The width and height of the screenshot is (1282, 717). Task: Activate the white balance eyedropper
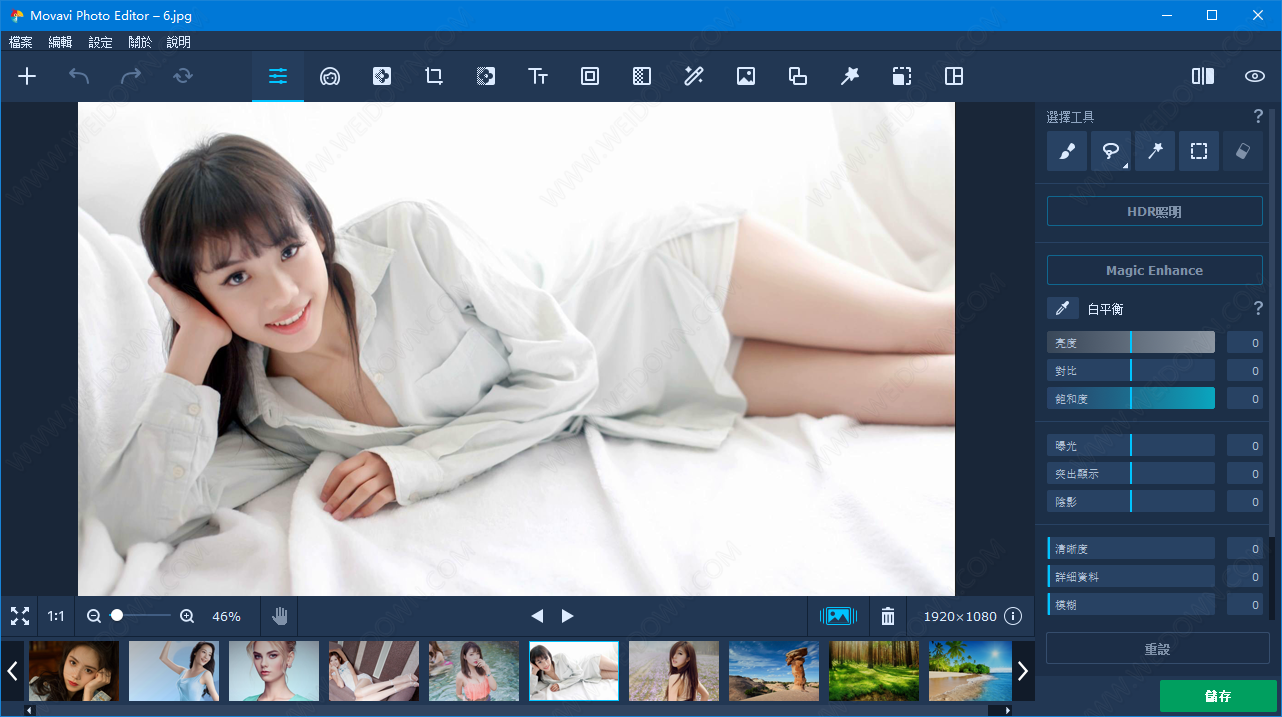coord(1062,308)
